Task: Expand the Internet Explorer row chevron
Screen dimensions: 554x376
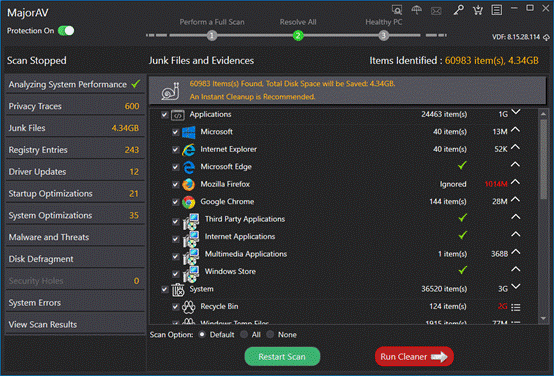Action: click(x=515, y=147)
